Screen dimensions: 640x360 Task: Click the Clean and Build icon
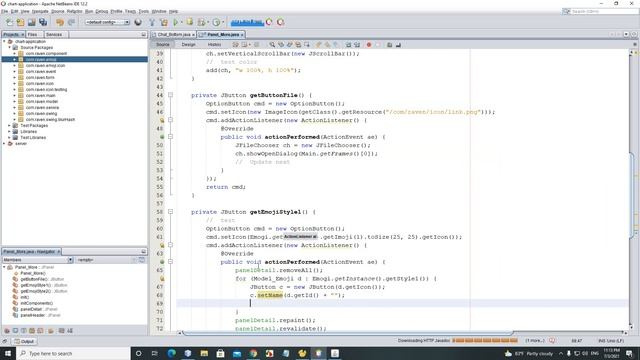click(164, 22)
